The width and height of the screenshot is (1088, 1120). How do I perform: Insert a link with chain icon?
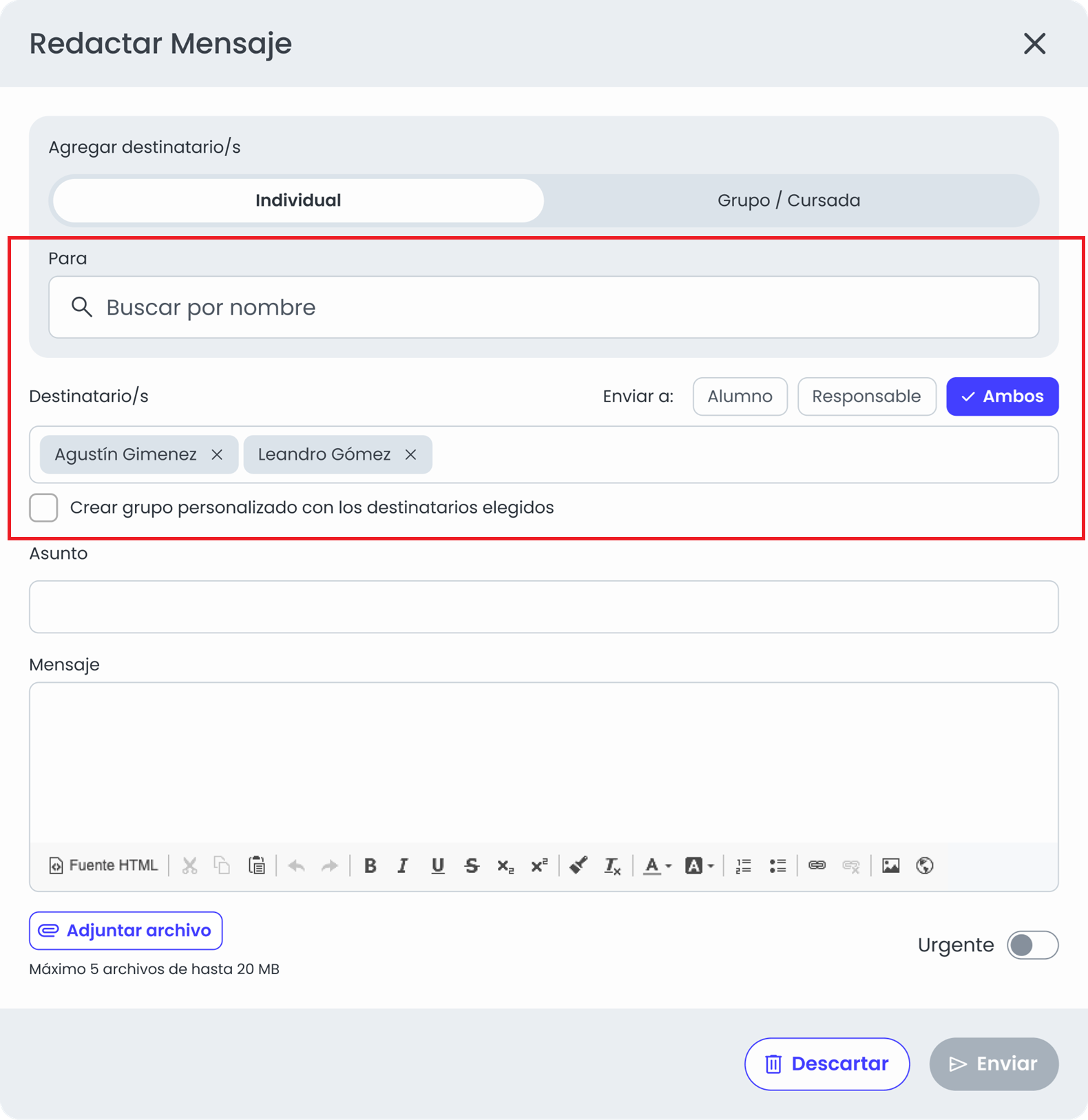coord(817,865)
